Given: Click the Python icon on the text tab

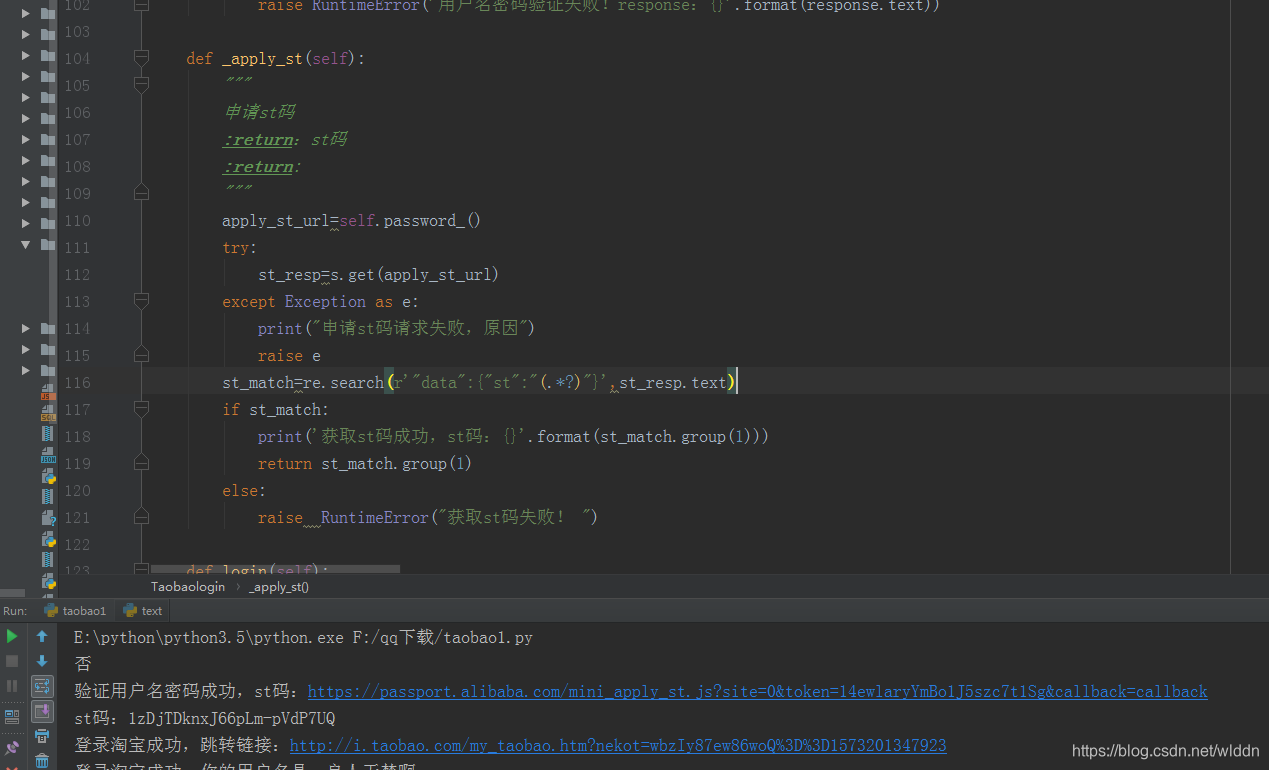Looking at the screenshot, I should pyautogui.click(x=130, y=610).
